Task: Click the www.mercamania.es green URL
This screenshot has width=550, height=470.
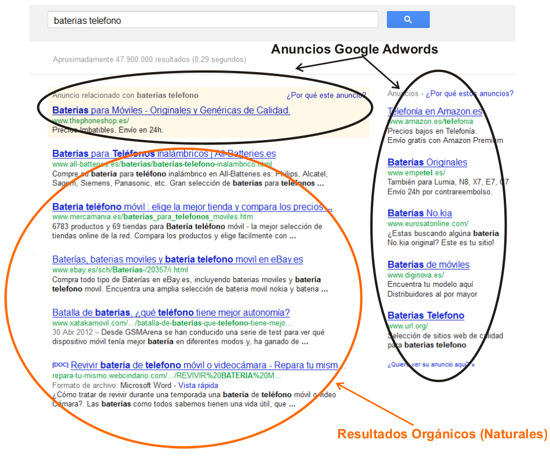Action: [x=153, y=217]
